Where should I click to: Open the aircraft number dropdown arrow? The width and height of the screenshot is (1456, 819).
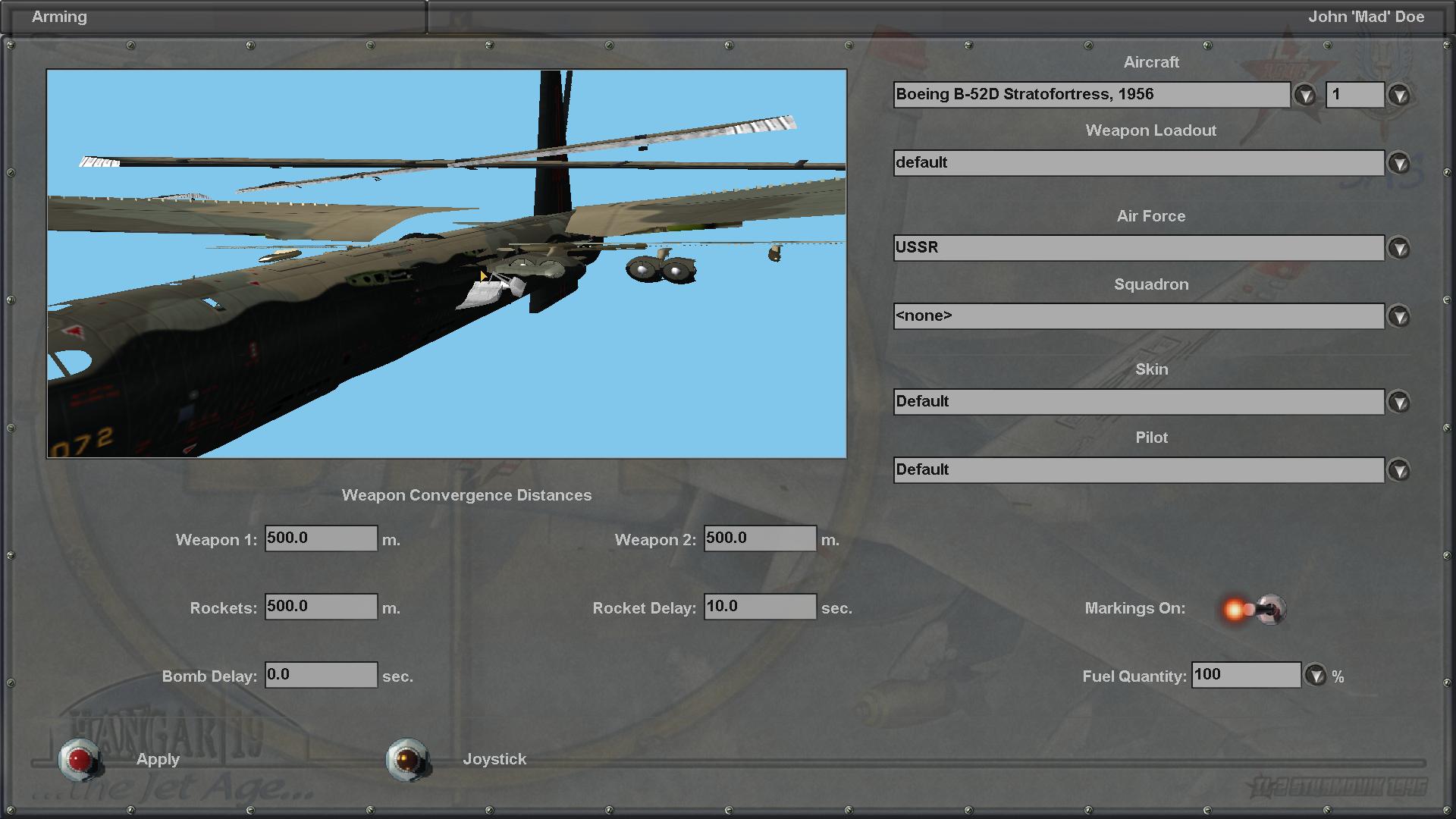tap(1399, 95)
